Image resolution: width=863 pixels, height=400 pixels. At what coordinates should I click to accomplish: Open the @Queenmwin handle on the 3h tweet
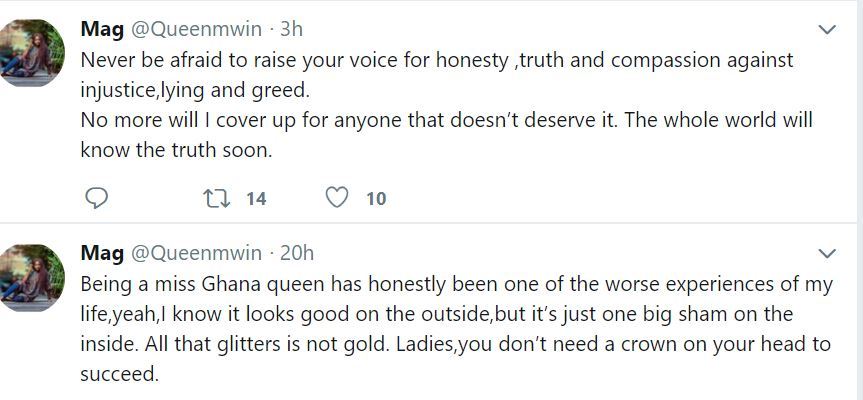196,29
